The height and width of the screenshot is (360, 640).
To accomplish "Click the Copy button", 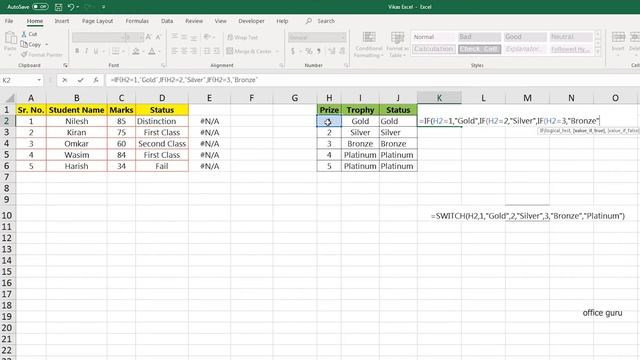I will 31,44.
